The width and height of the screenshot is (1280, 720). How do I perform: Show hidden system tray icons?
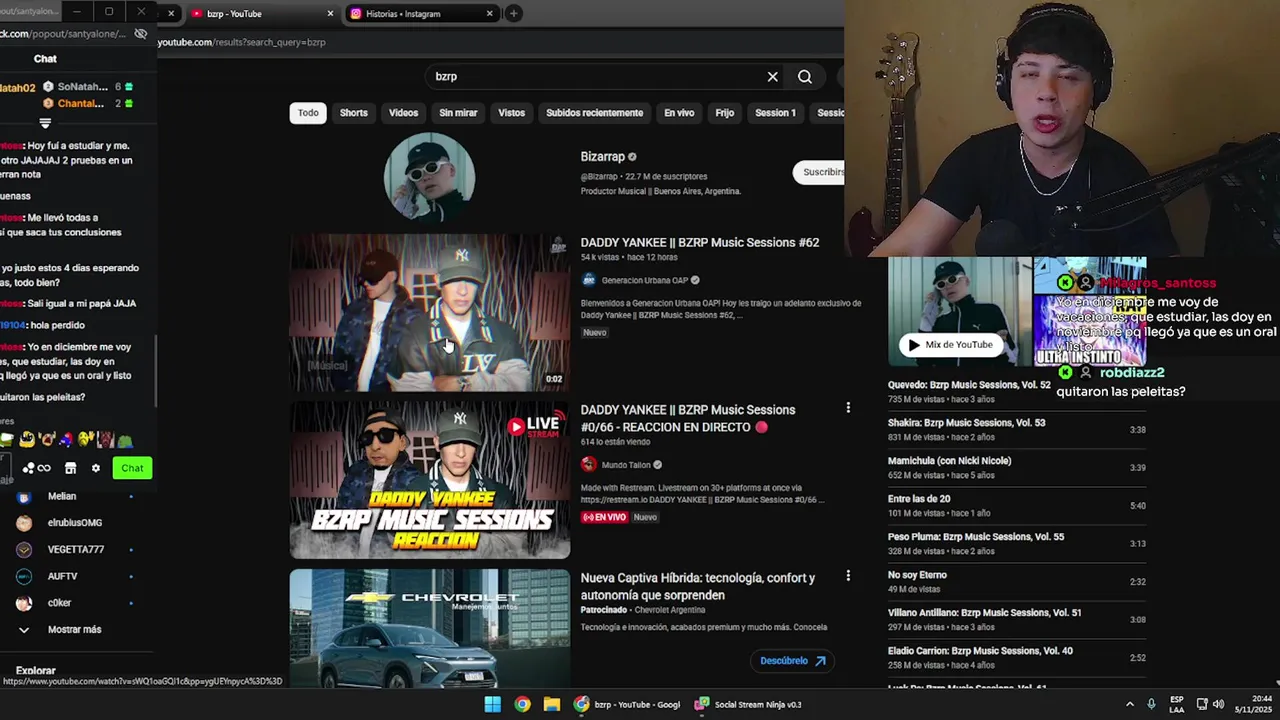point(1130,704)
